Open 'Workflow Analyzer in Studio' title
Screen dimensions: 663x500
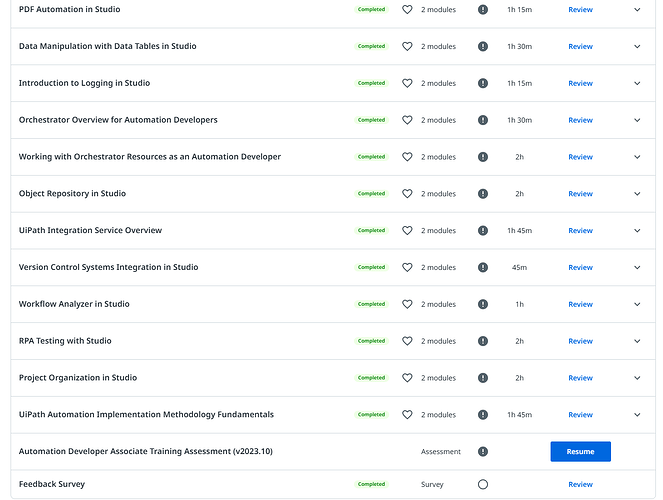pos(74,304)
